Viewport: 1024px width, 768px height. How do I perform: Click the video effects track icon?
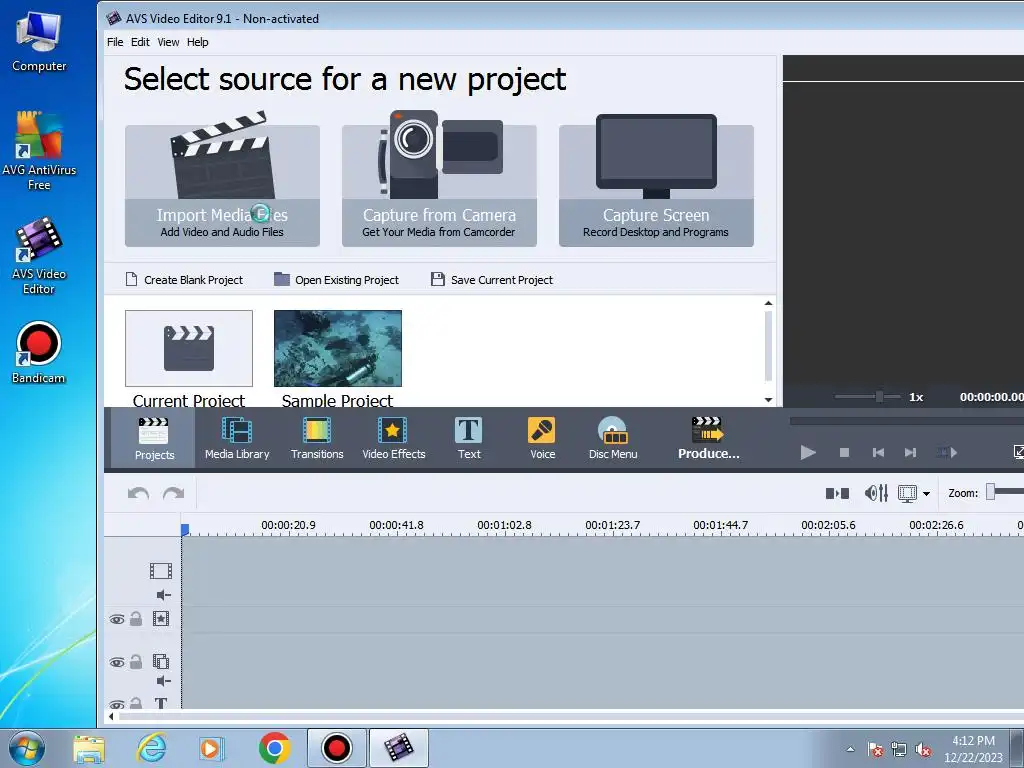click(x=161, y=618)
